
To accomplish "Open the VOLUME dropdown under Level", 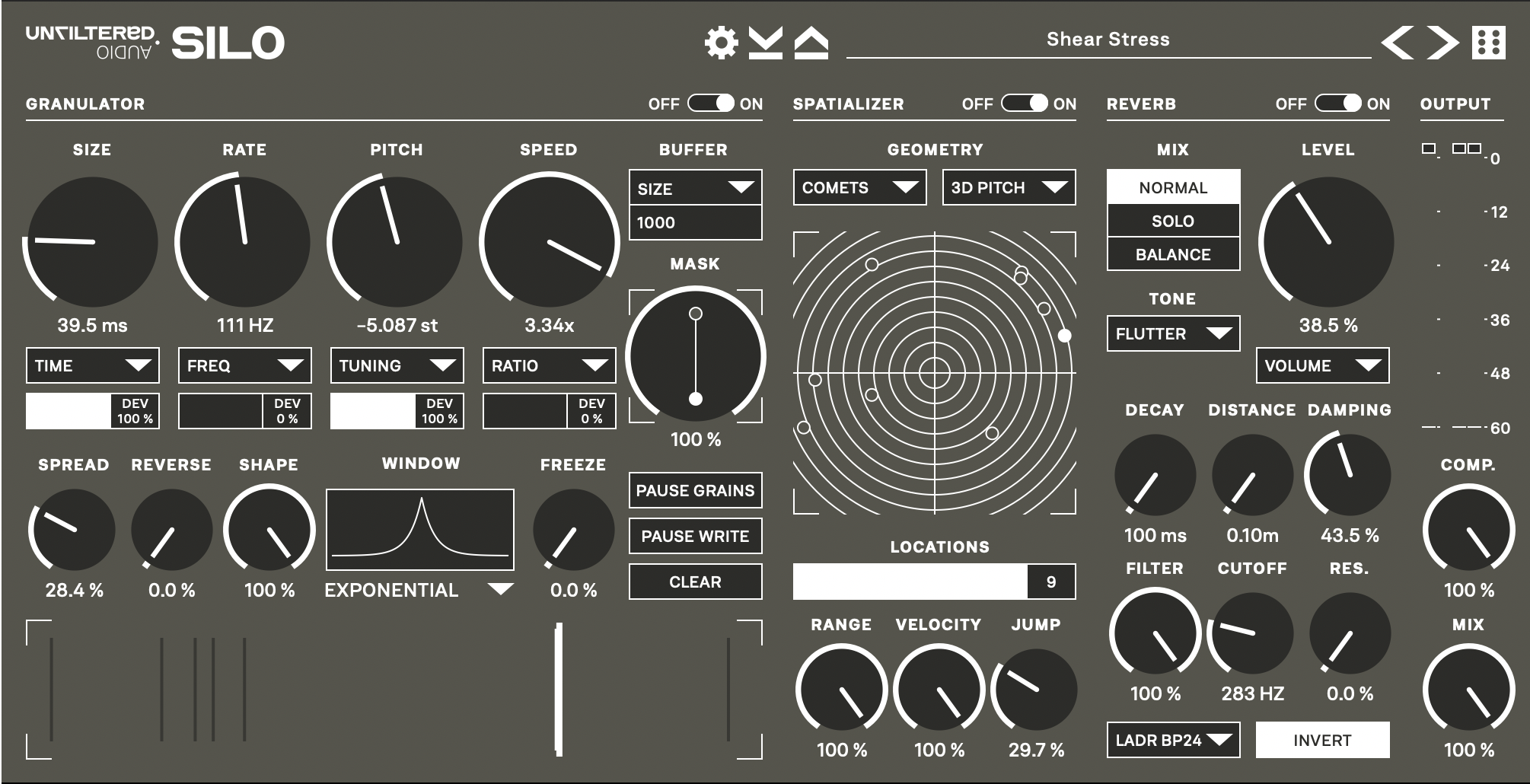I will click(1322, 365).
